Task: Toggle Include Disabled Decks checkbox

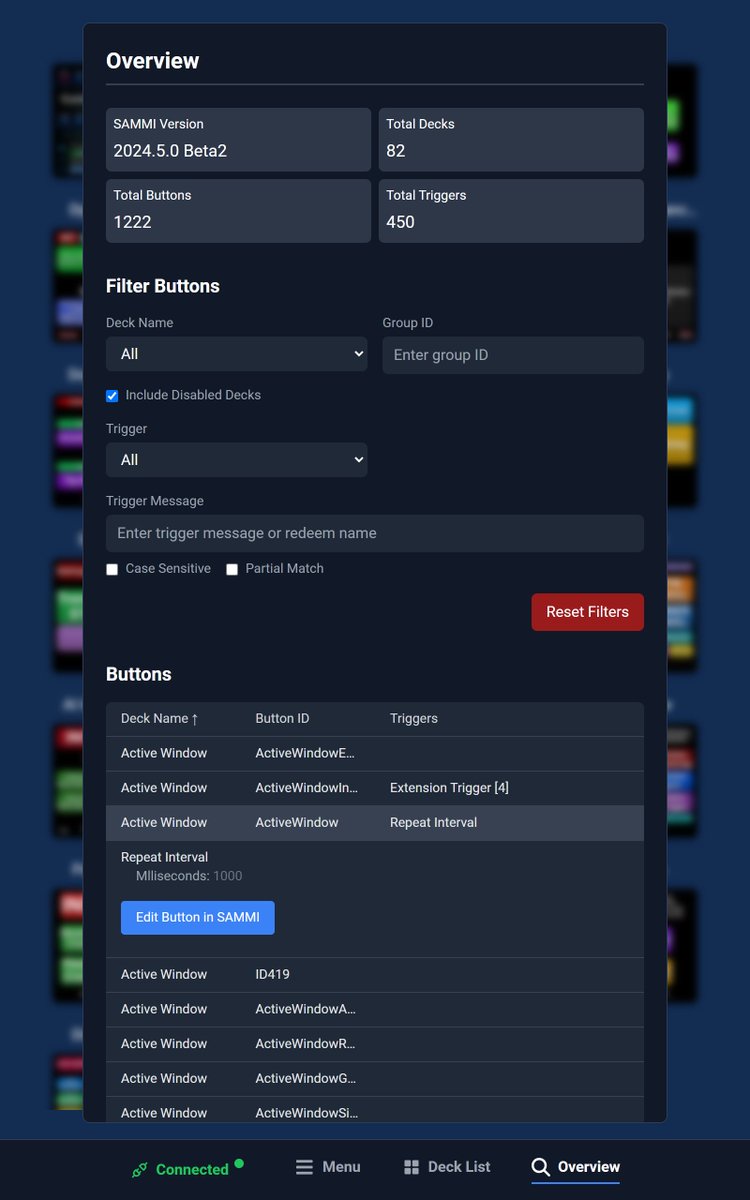Action: coord(112,396)
